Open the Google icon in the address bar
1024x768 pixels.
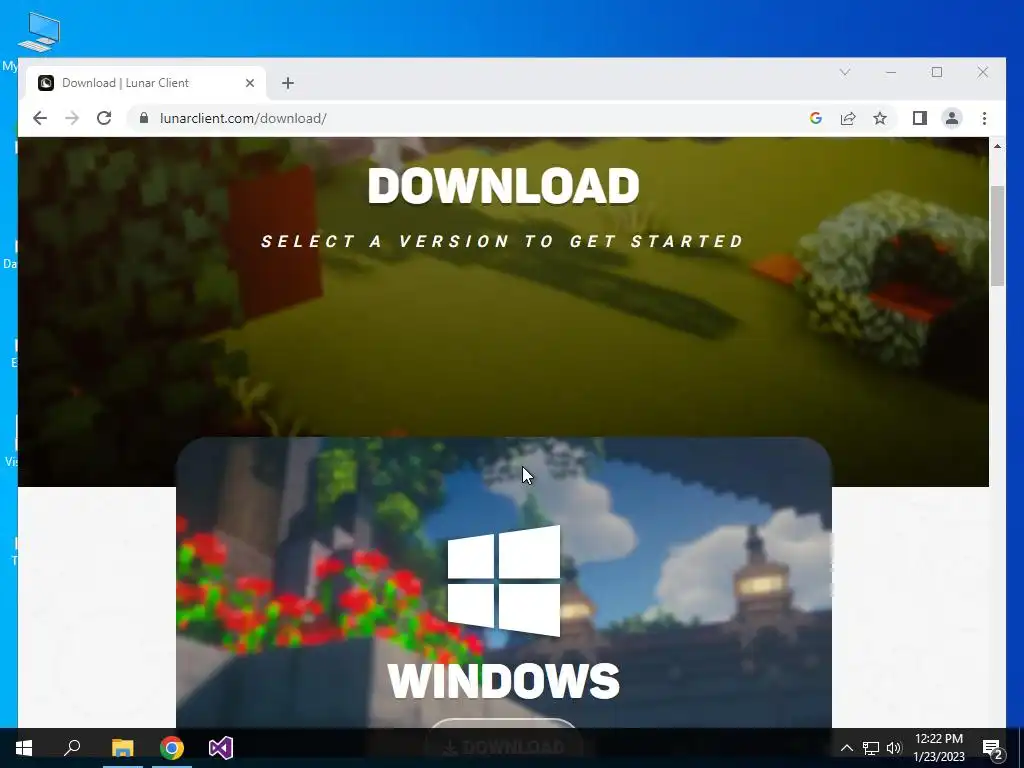pos(816,118)
